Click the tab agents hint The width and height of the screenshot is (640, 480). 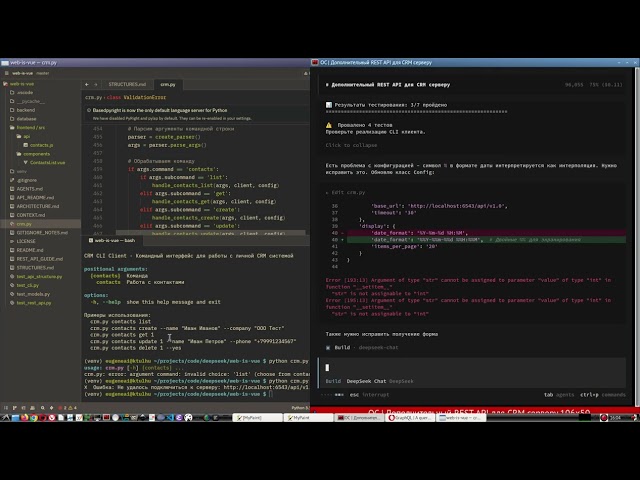click(559, 395)
